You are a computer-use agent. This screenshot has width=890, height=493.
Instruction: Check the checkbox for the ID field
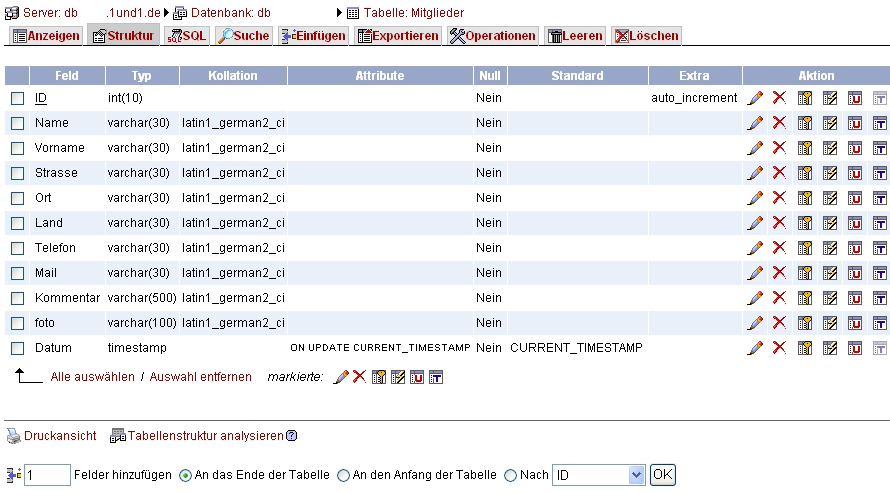point(17,98)
